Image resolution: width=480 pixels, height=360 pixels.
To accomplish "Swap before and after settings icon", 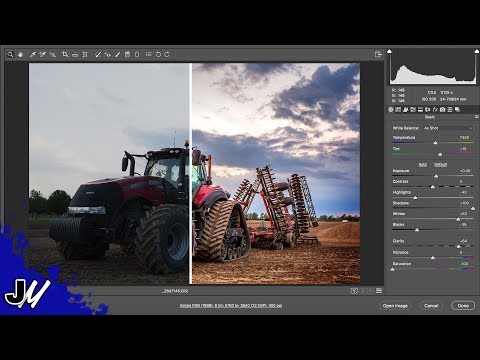I will (363, 291).
